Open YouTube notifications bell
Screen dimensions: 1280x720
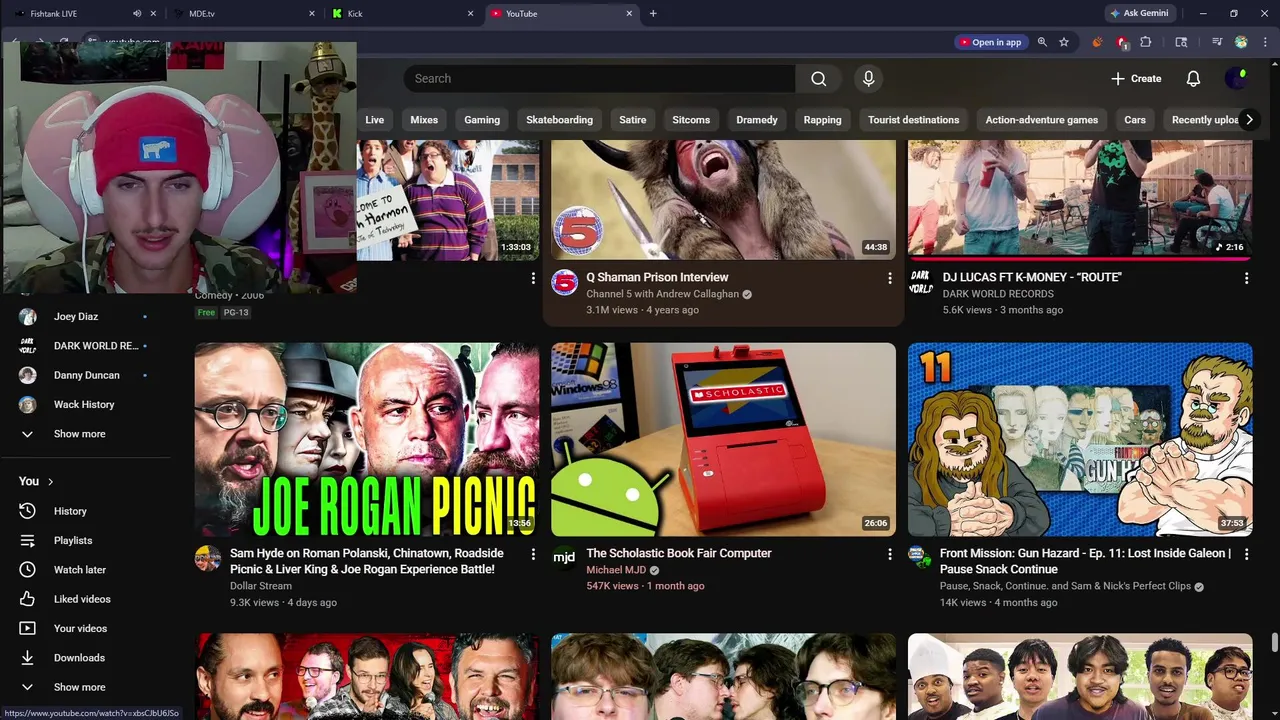(x=1193, y=79)
